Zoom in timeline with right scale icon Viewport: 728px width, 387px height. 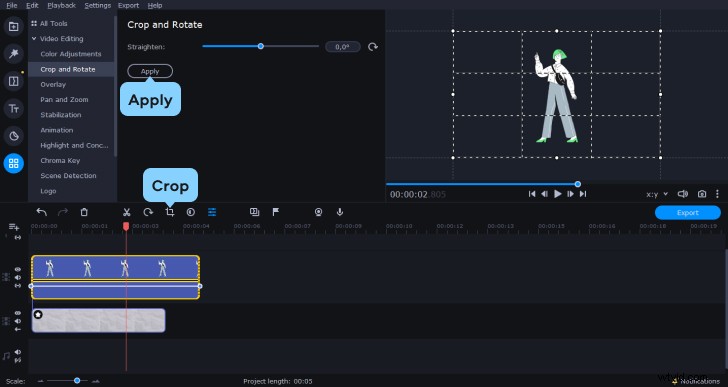coord(95,381)
